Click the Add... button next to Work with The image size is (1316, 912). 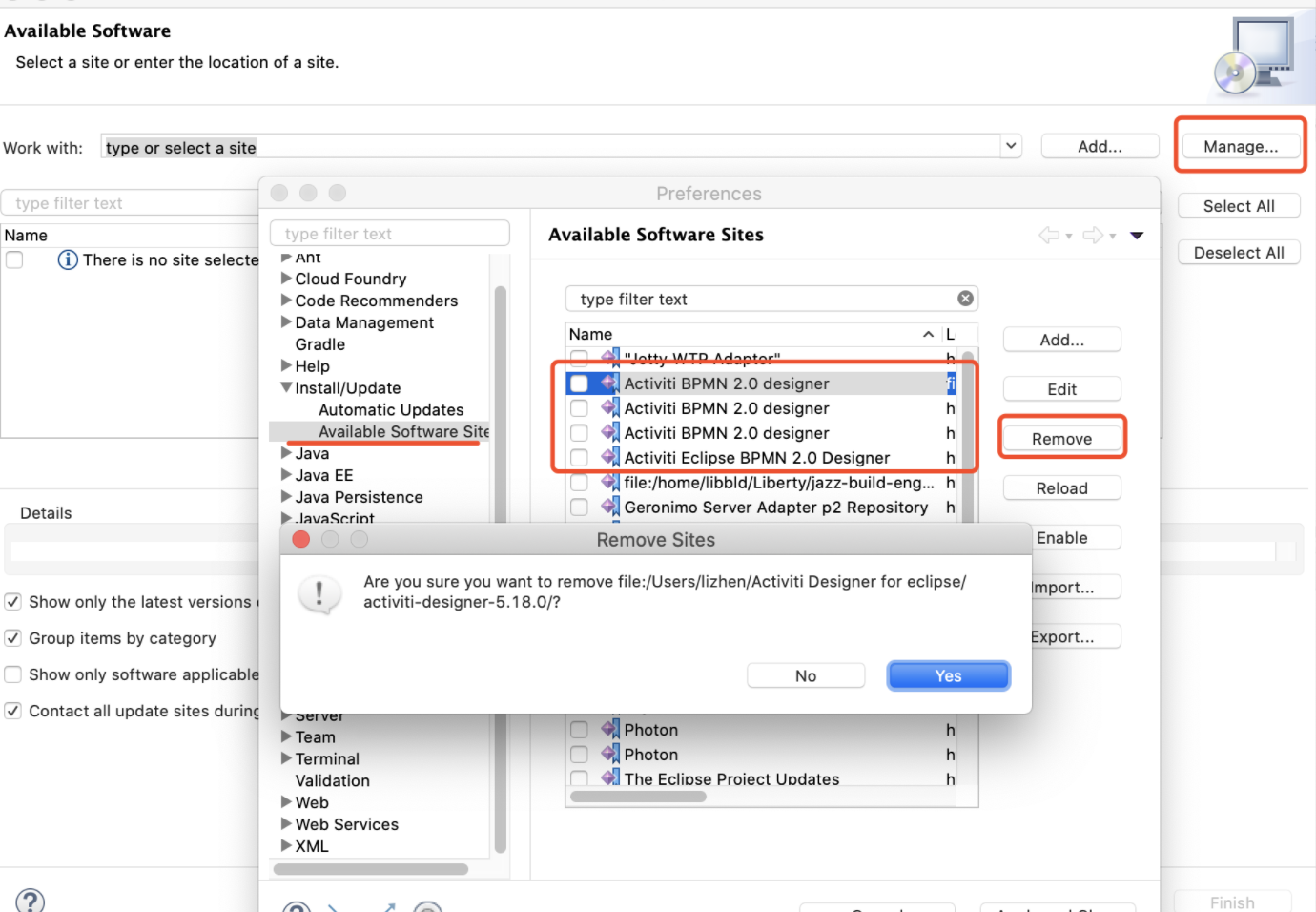1100,146
